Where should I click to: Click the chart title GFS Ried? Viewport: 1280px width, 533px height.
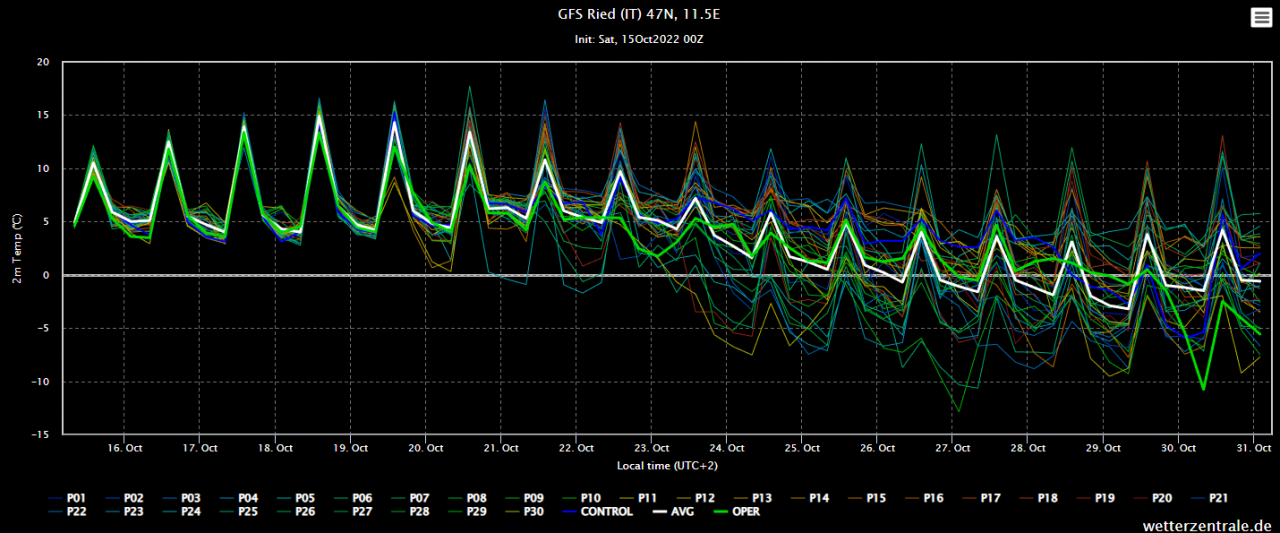click(x=639, y=15)
